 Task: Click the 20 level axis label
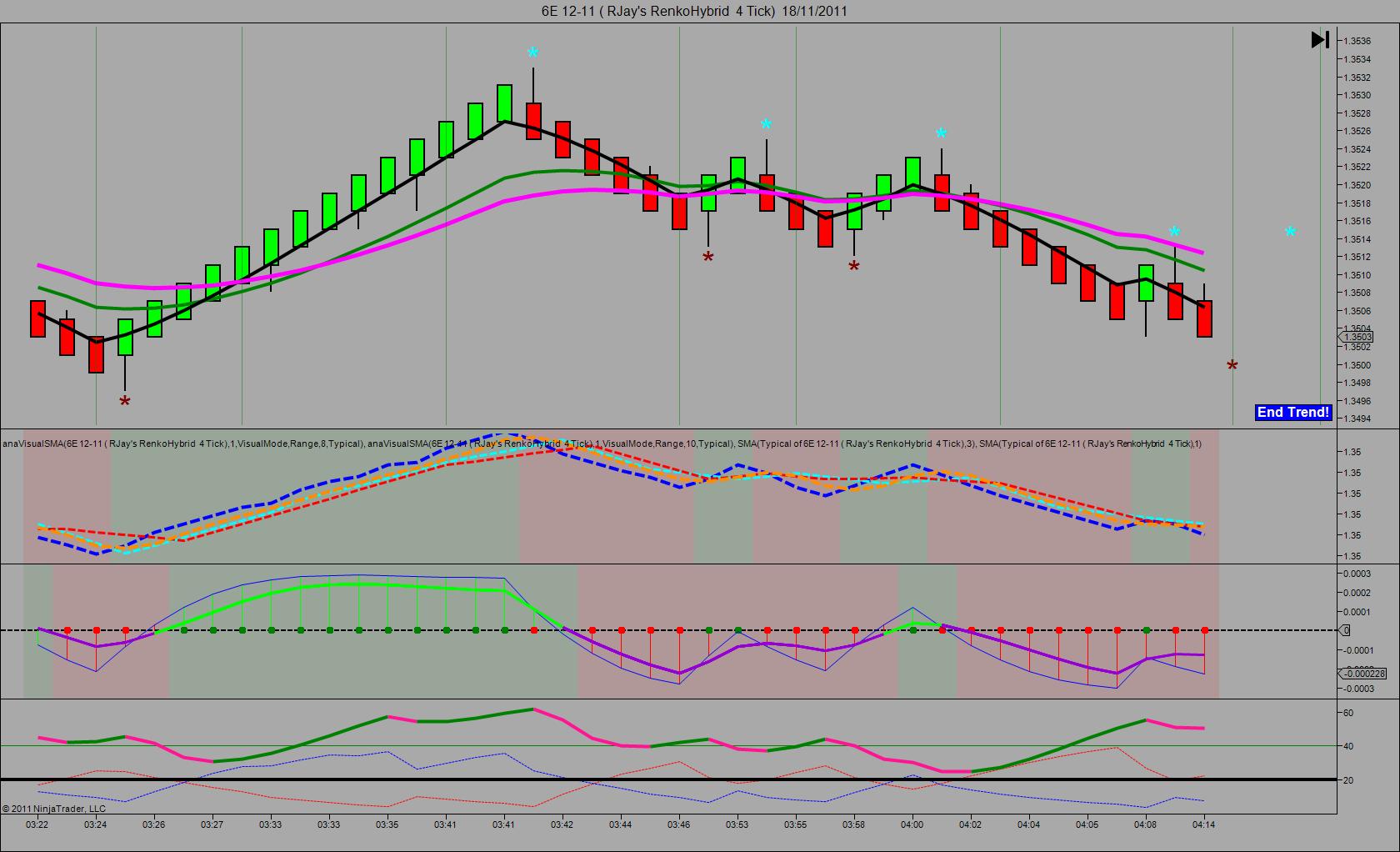tap(1348, 780)
